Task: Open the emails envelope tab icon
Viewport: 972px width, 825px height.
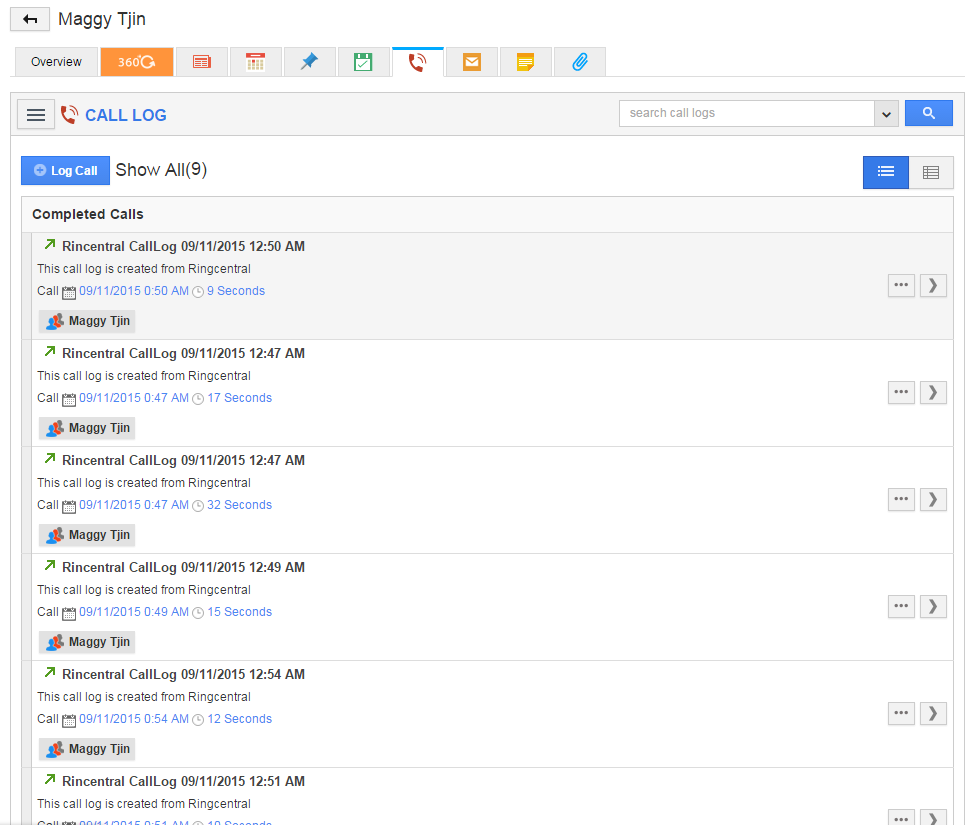Action: pyautogui.click(x=471, y=62)
